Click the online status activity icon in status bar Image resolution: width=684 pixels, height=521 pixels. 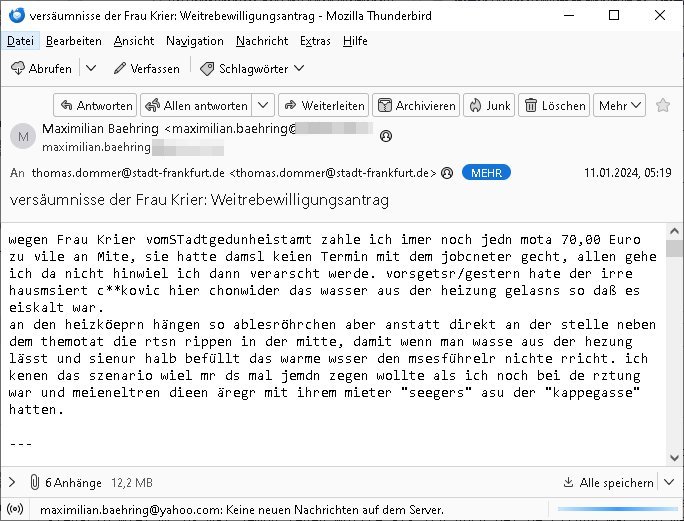[x=15, y=509]
